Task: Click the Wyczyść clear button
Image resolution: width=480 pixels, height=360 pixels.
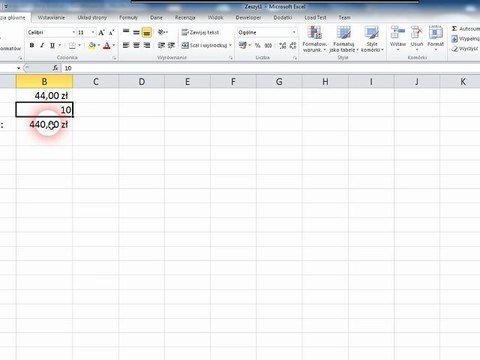Action: tap(465, 49)
